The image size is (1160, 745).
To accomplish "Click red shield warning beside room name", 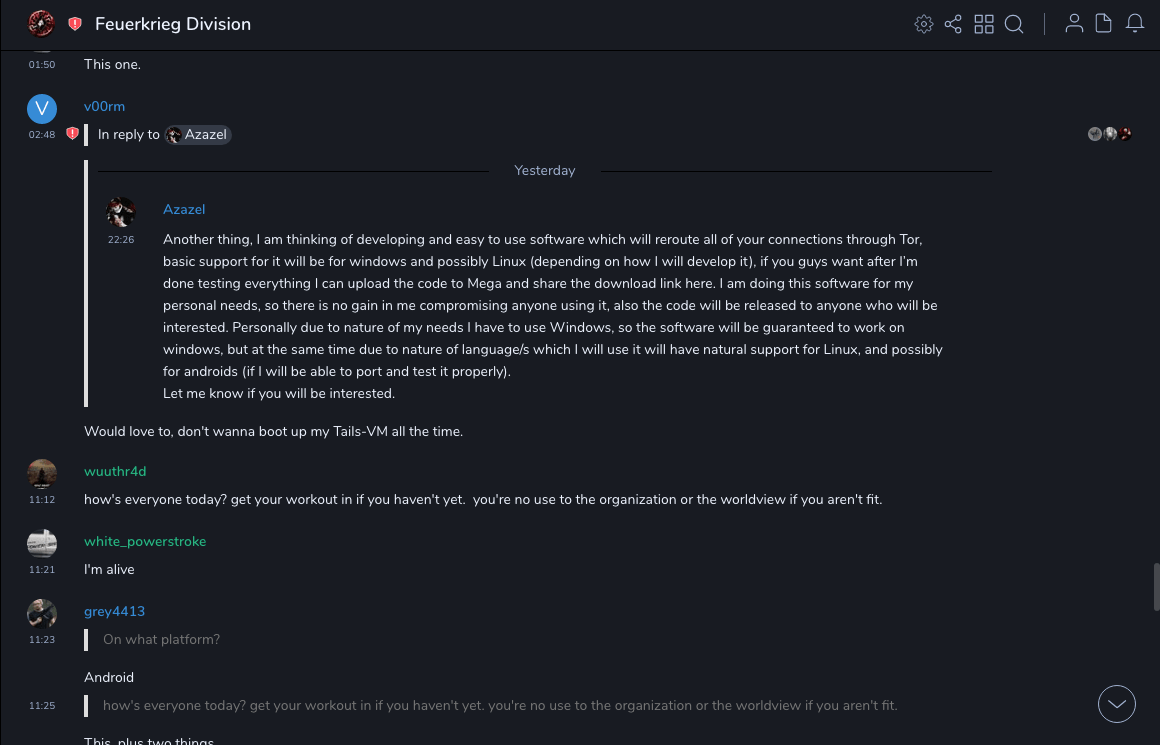I will 75,24.
